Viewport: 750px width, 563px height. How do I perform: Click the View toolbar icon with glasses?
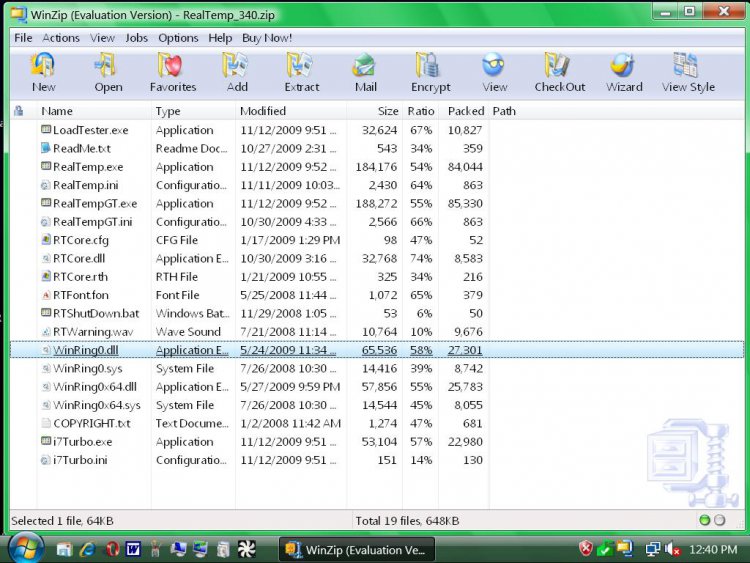pos(493,65)
